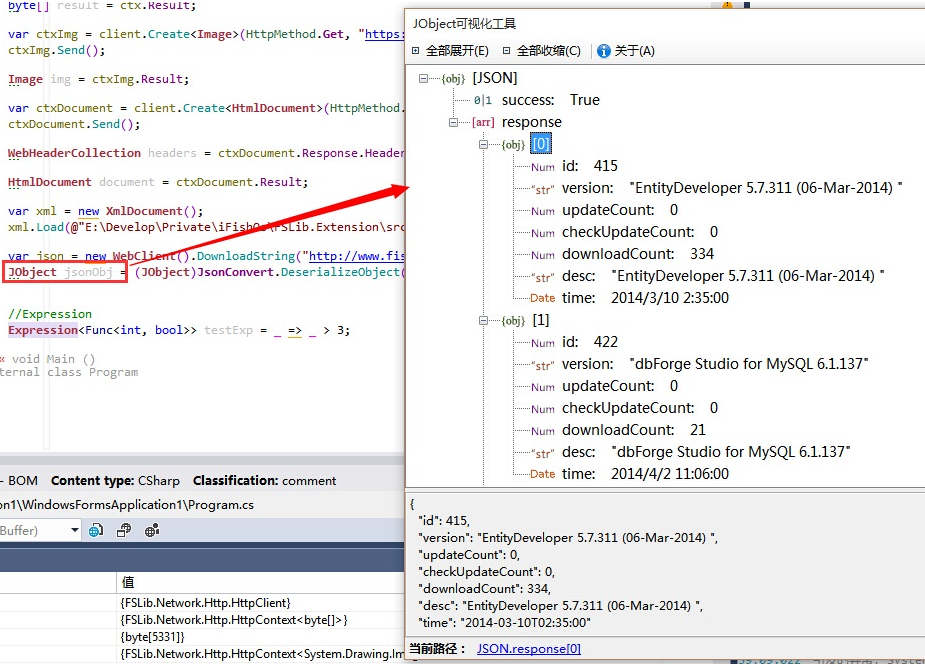Open the JSON.response[0] path link
925x664 pixels.
(x=529, y=649)
